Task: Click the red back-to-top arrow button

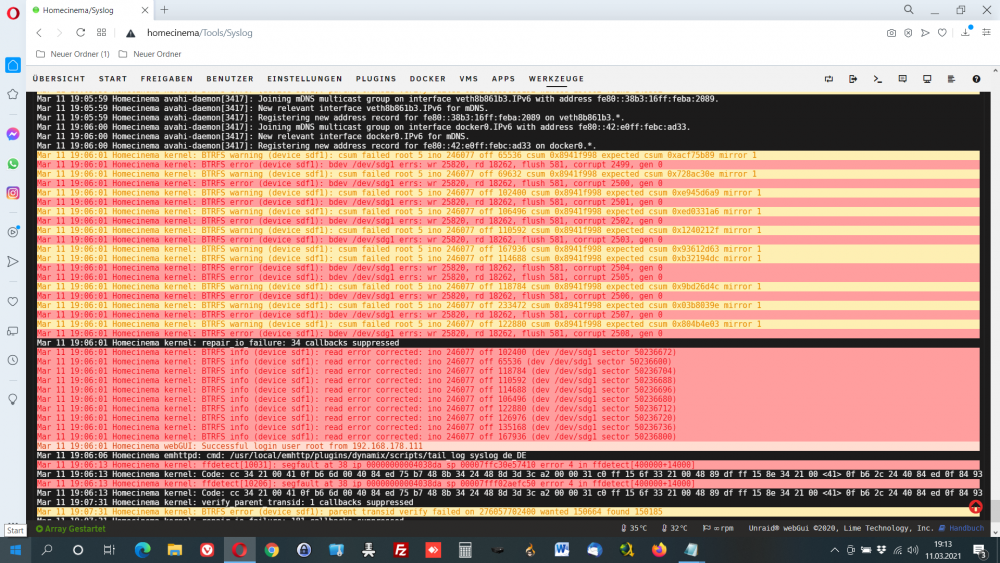Action: click(x=975, y=507)
